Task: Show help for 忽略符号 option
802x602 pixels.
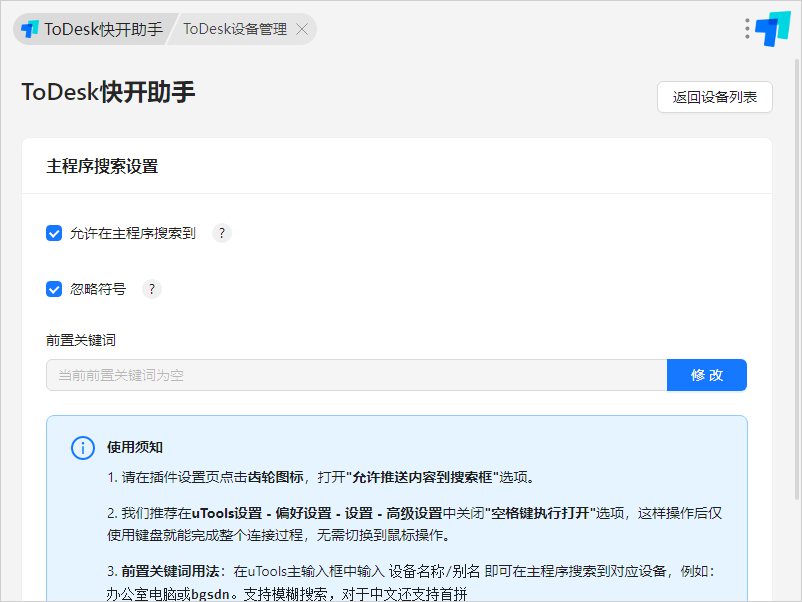Action: [152, 289]
